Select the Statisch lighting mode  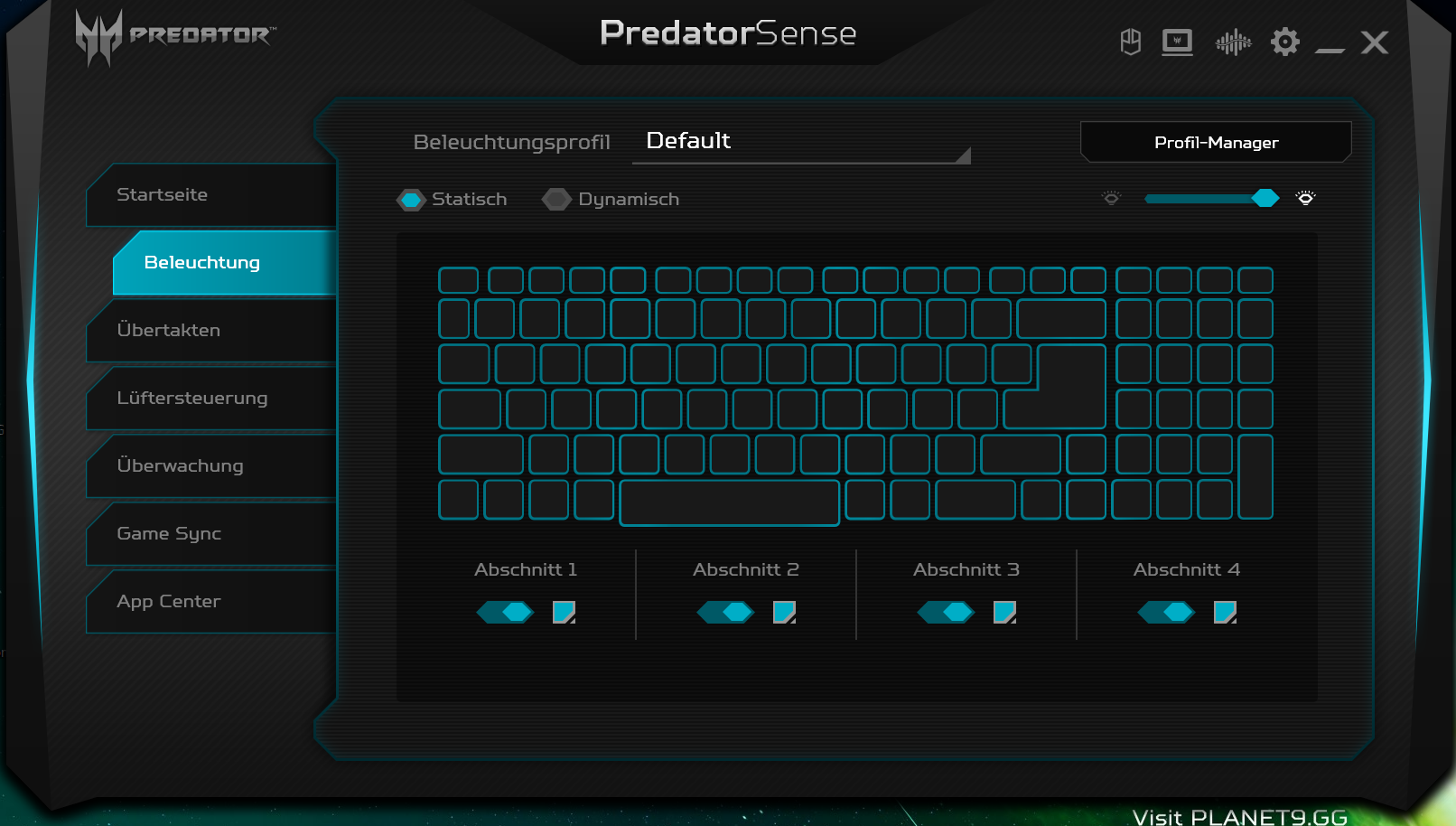[x=452, y=199]
